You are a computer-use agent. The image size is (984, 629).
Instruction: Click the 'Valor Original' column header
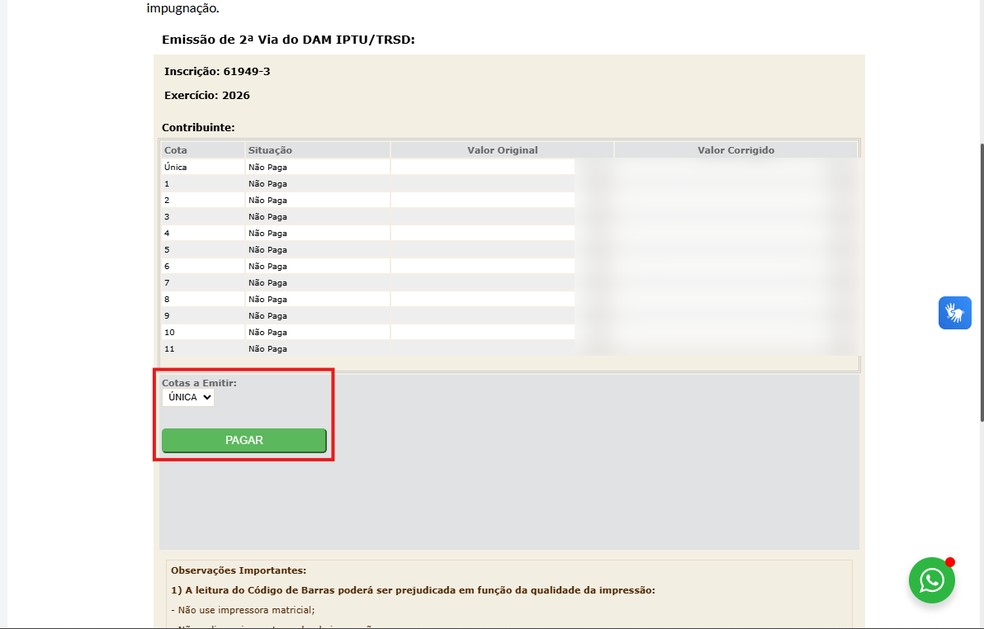pos(502,150)
